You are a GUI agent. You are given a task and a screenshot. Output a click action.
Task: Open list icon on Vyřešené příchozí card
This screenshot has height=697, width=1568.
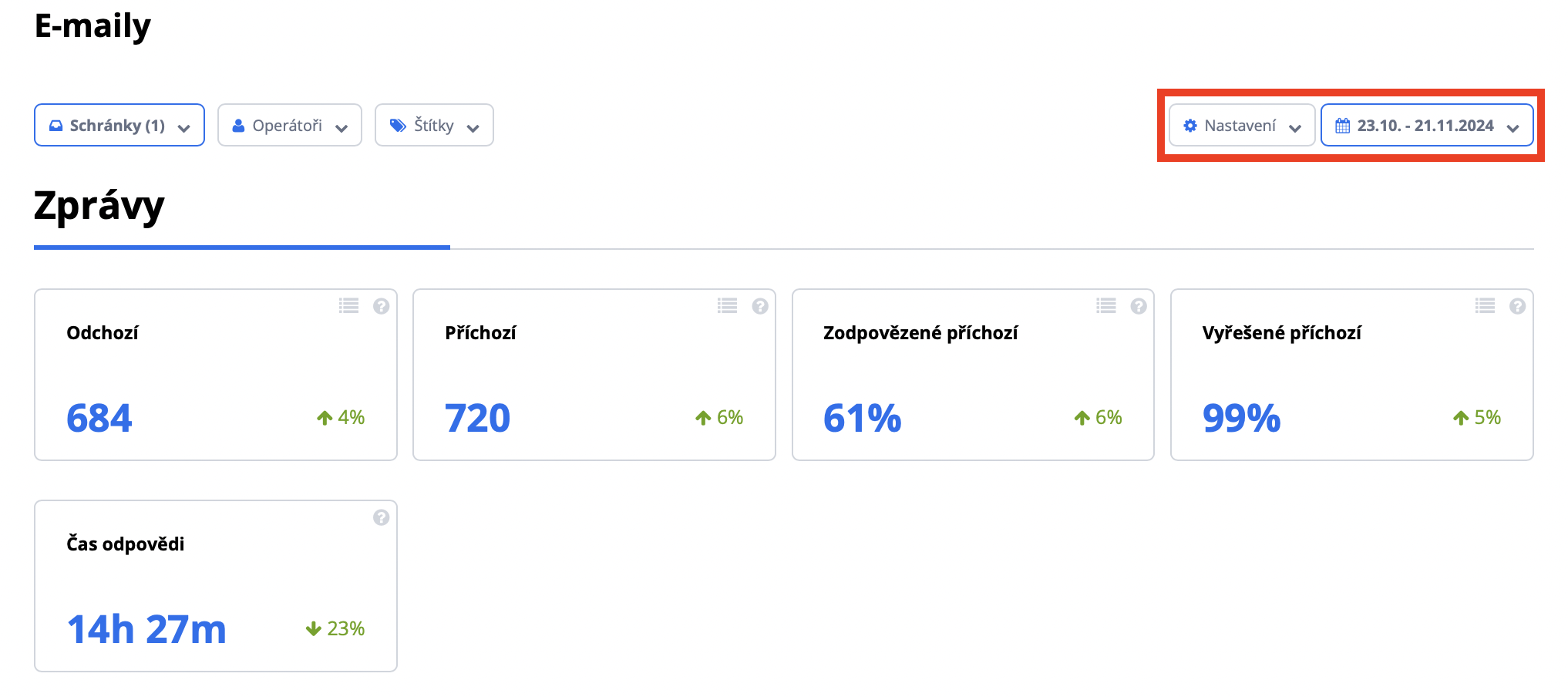coord(1485,306)
